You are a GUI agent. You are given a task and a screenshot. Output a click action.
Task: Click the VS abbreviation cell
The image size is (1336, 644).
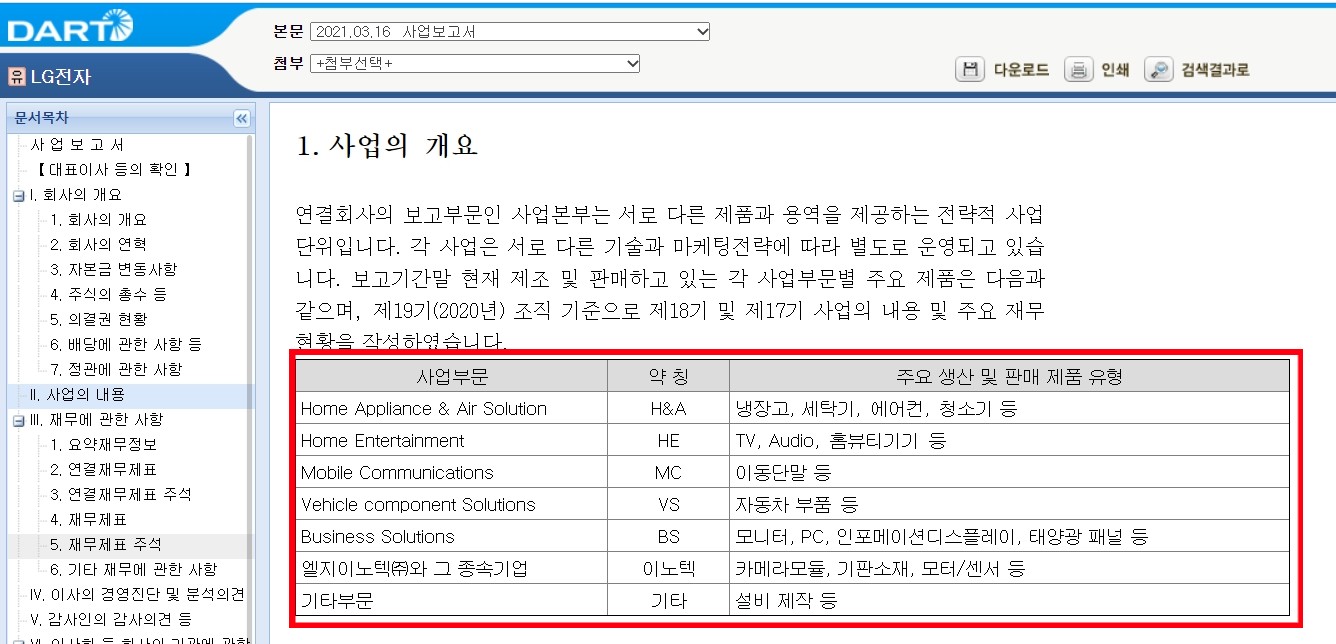(668, 504)
